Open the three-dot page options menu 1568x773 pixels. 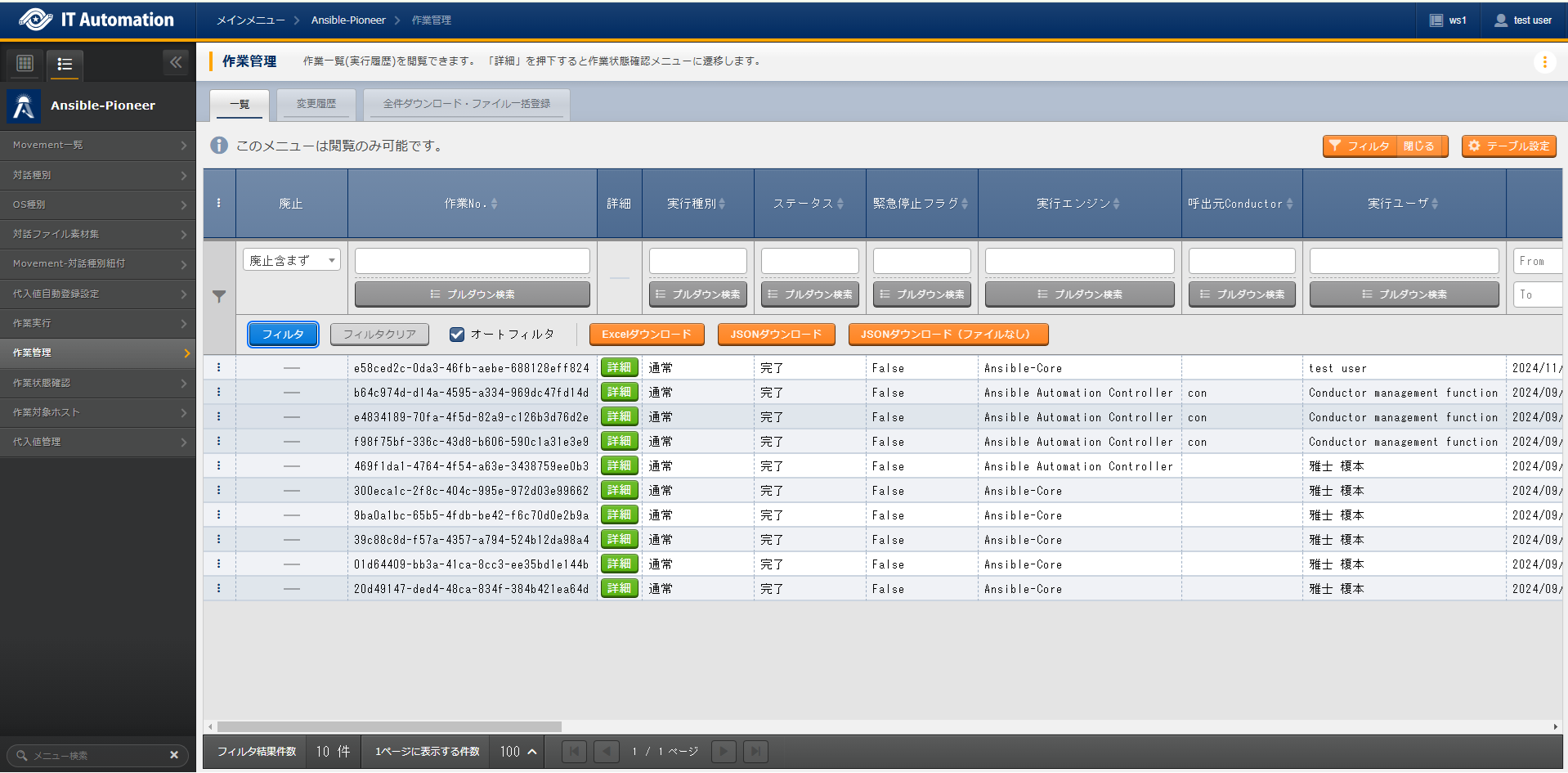1543,61
